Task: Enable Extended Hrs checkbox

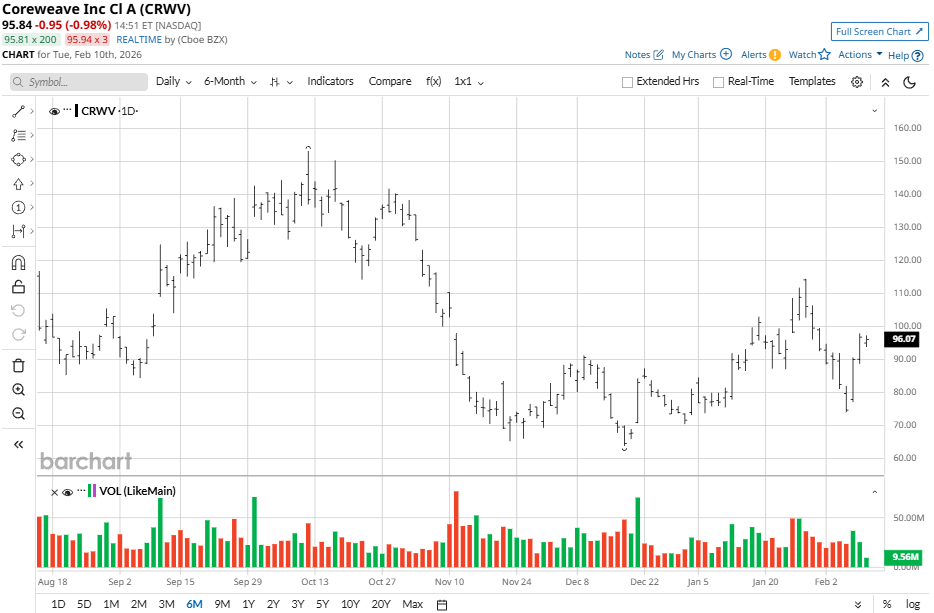Action: (x=627, y=82)
